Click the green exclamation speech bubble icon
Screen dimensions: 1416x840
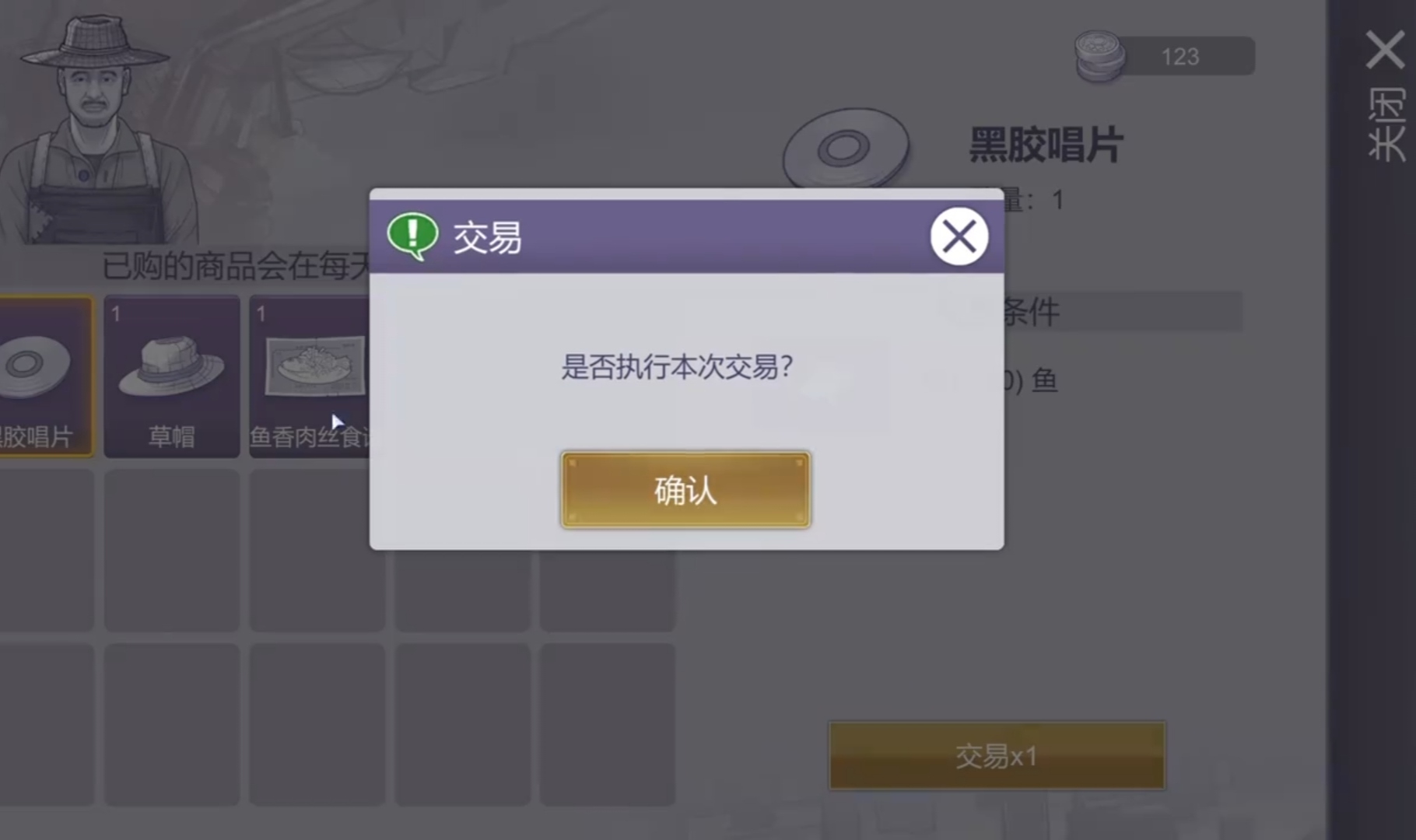[412, 236]
